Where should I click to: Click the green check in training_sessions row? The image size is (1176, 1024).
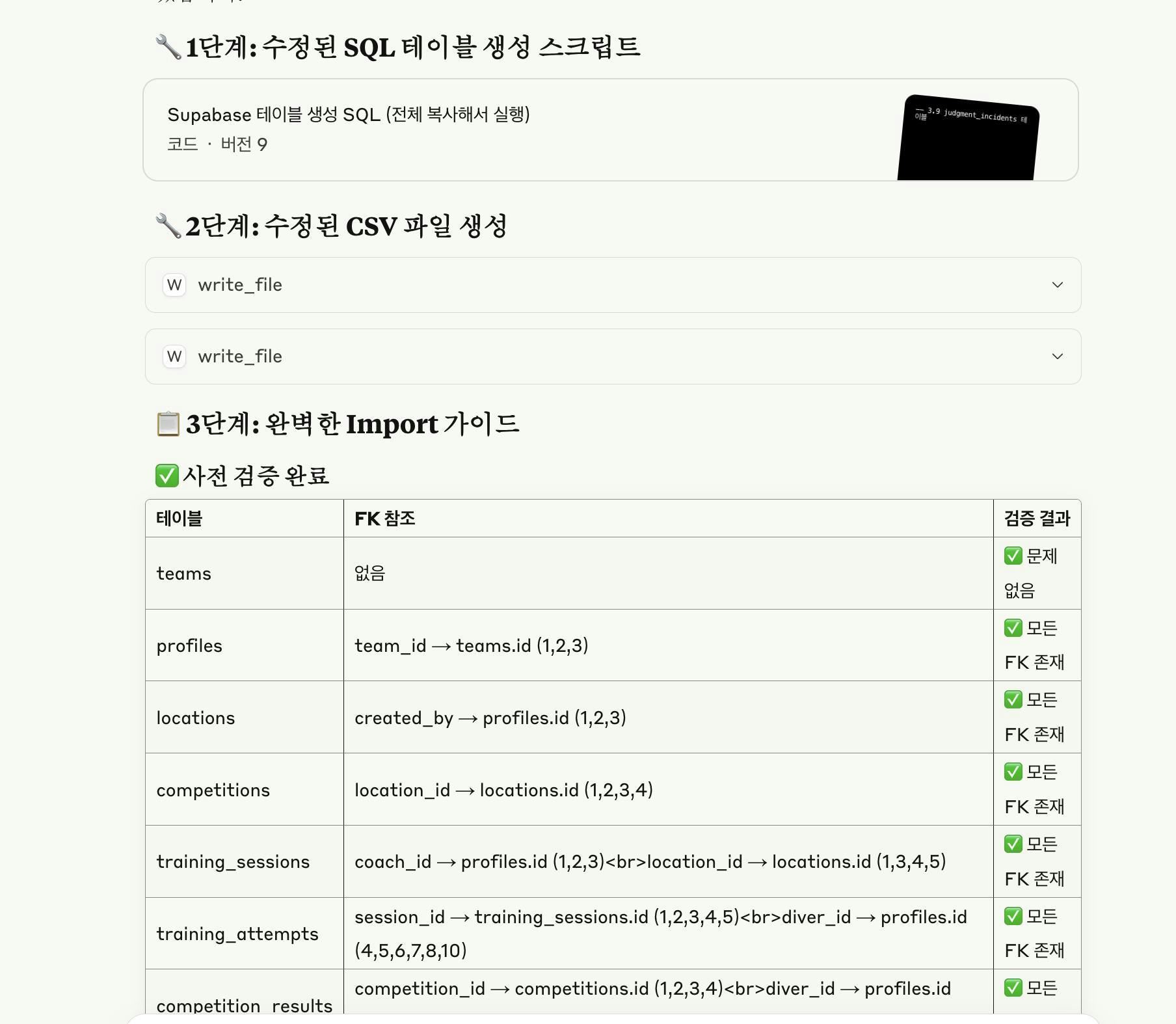tap(1013, 844)
